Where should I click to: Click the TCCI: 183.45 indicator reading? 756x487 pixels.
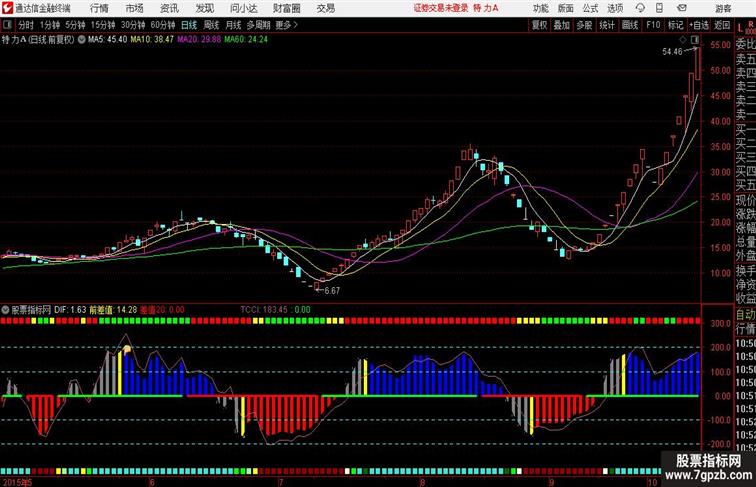pyautogui.click(x=264, y=310)
